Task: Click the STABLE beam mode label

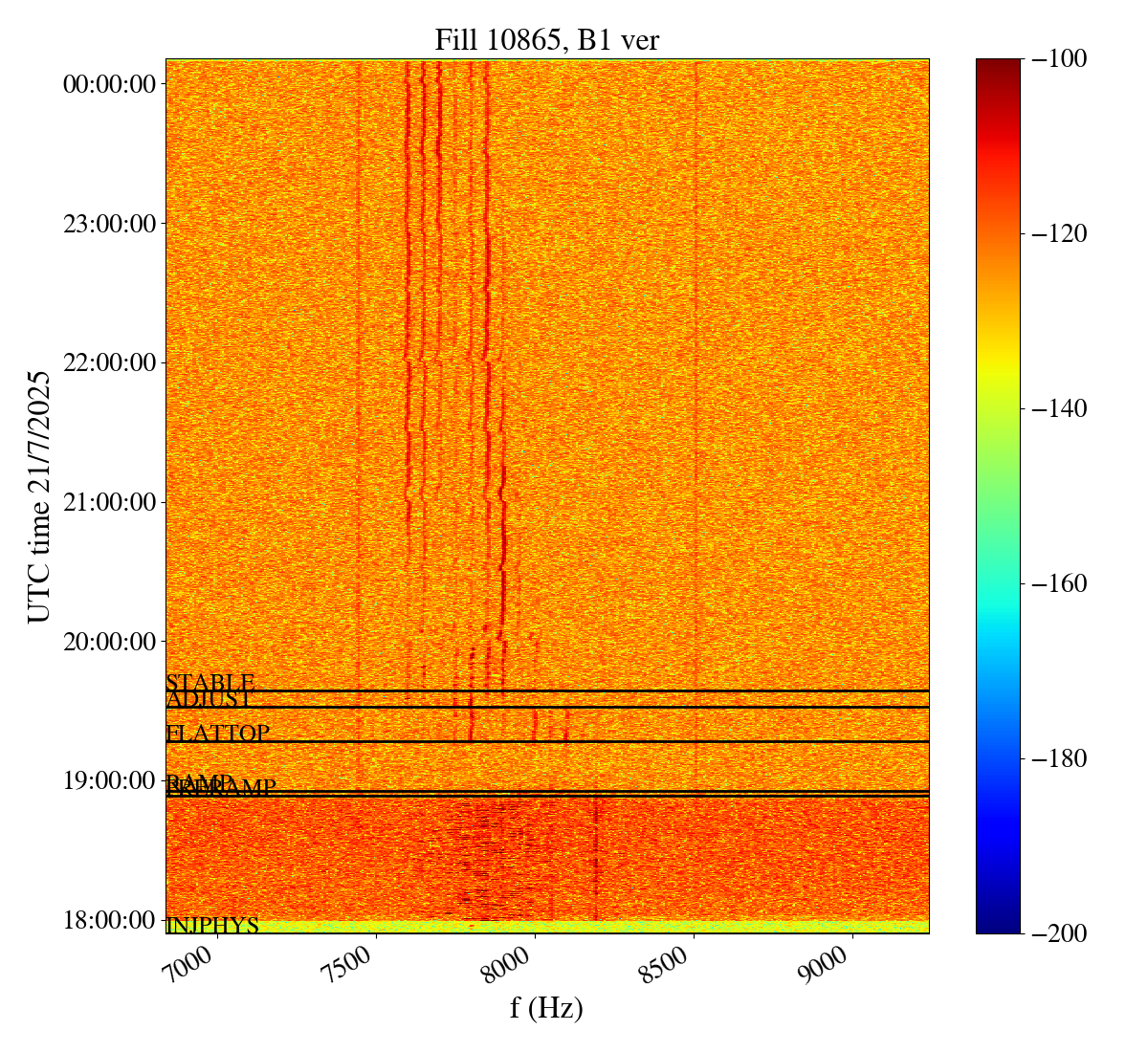Action: pyautogui.click(x=210, y=683)
